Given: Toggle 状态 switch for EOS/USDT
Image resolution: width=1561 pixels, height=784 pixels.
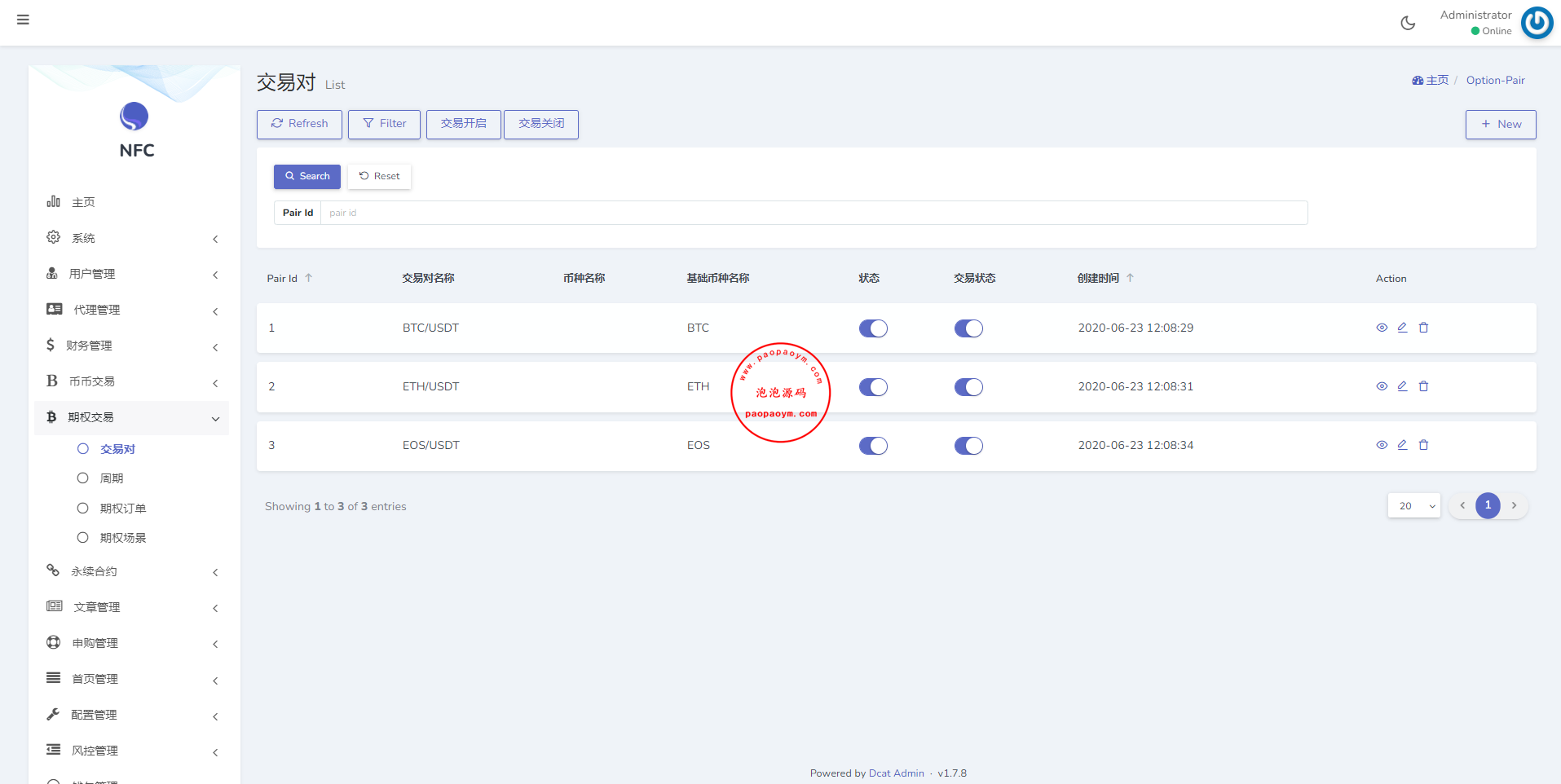Looking at the screenshot, I should 873,446.
